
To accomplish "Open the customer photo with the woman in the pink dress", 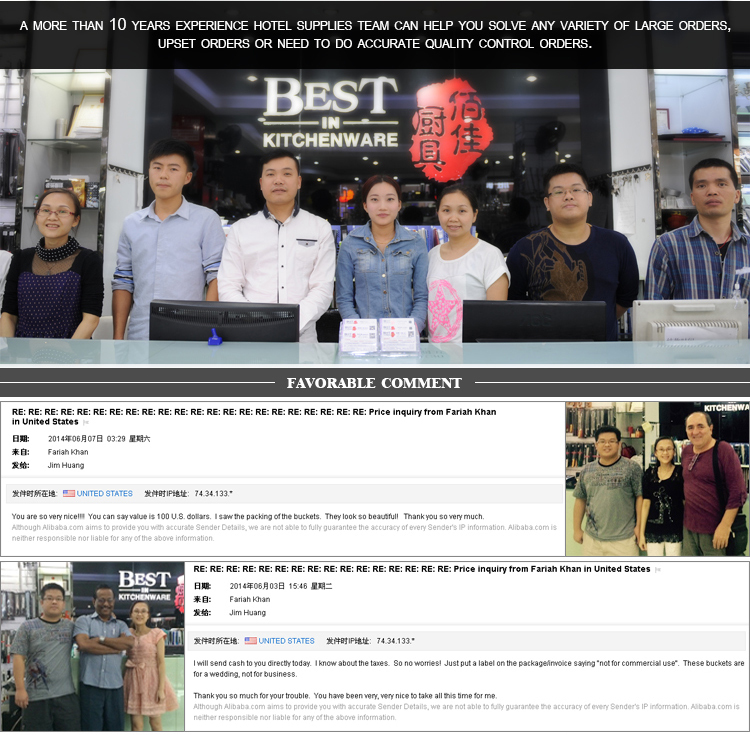I will (x=93, y=646).
